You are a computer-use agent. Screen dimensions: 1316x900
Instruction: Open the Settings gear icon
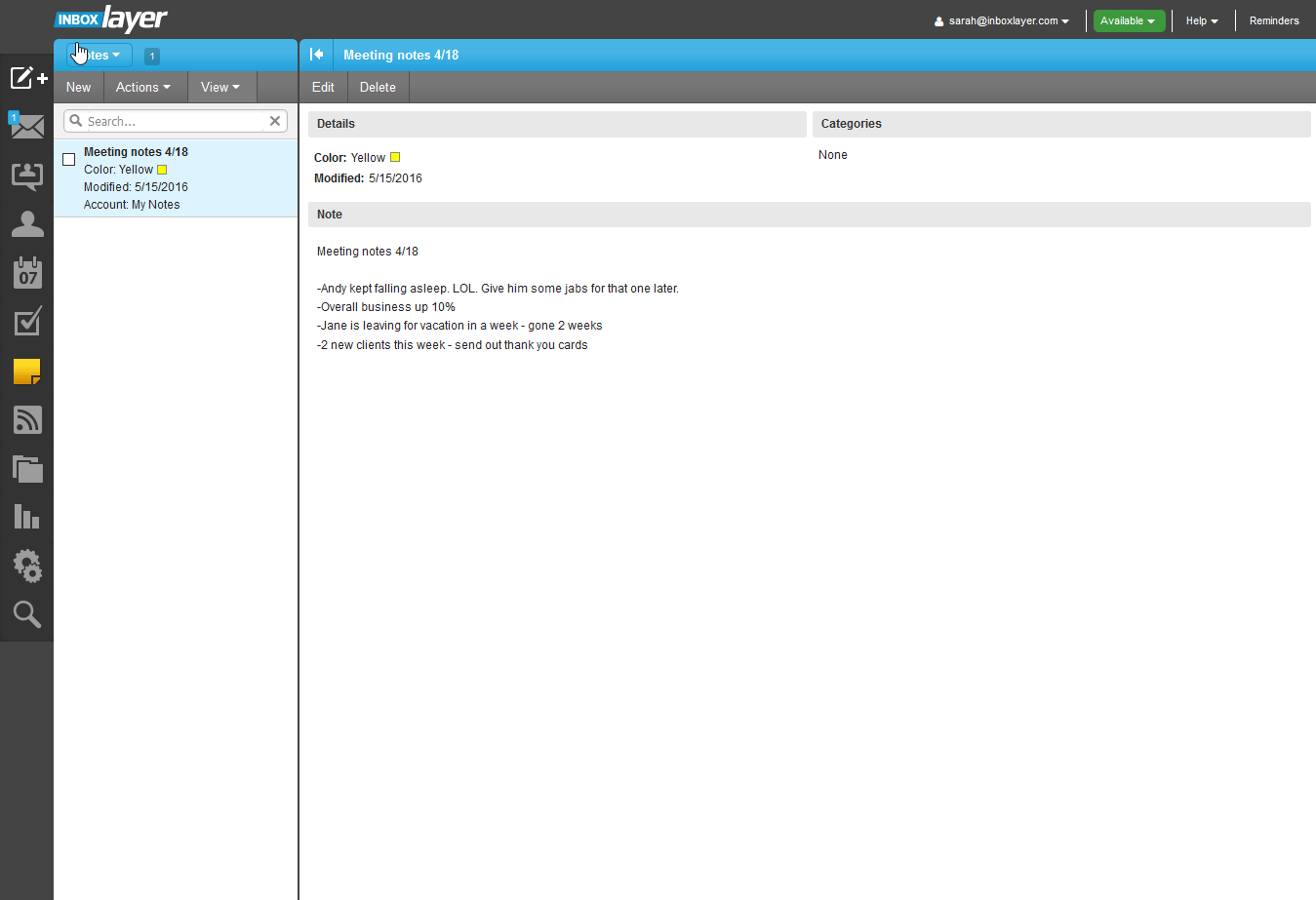pyautogui.click(x=26, y=566)
